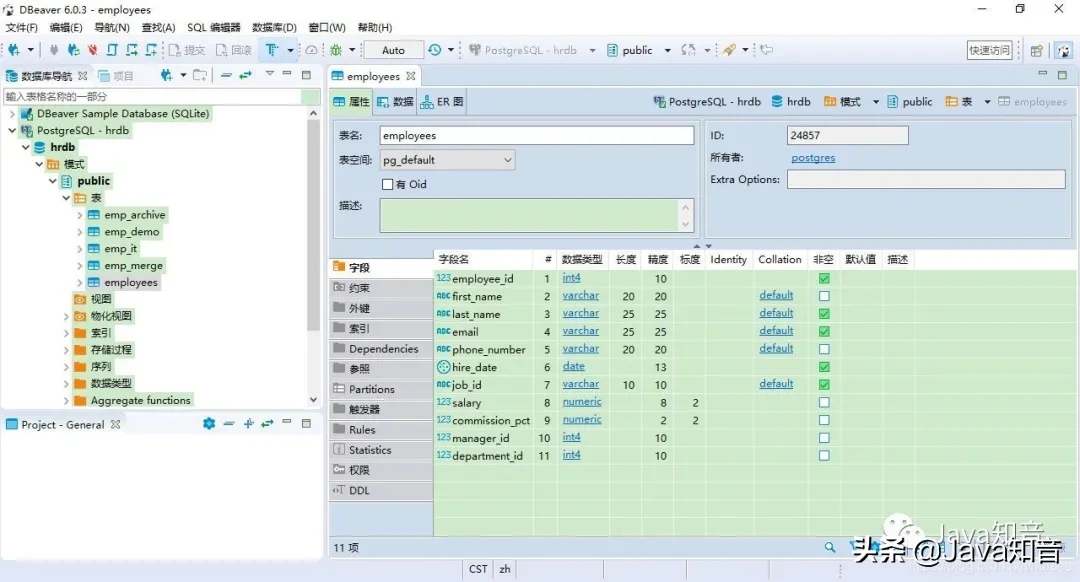1080x582 pixels.
Task: Toggle not-null checkbox for last_name
Action: point(824,314)
